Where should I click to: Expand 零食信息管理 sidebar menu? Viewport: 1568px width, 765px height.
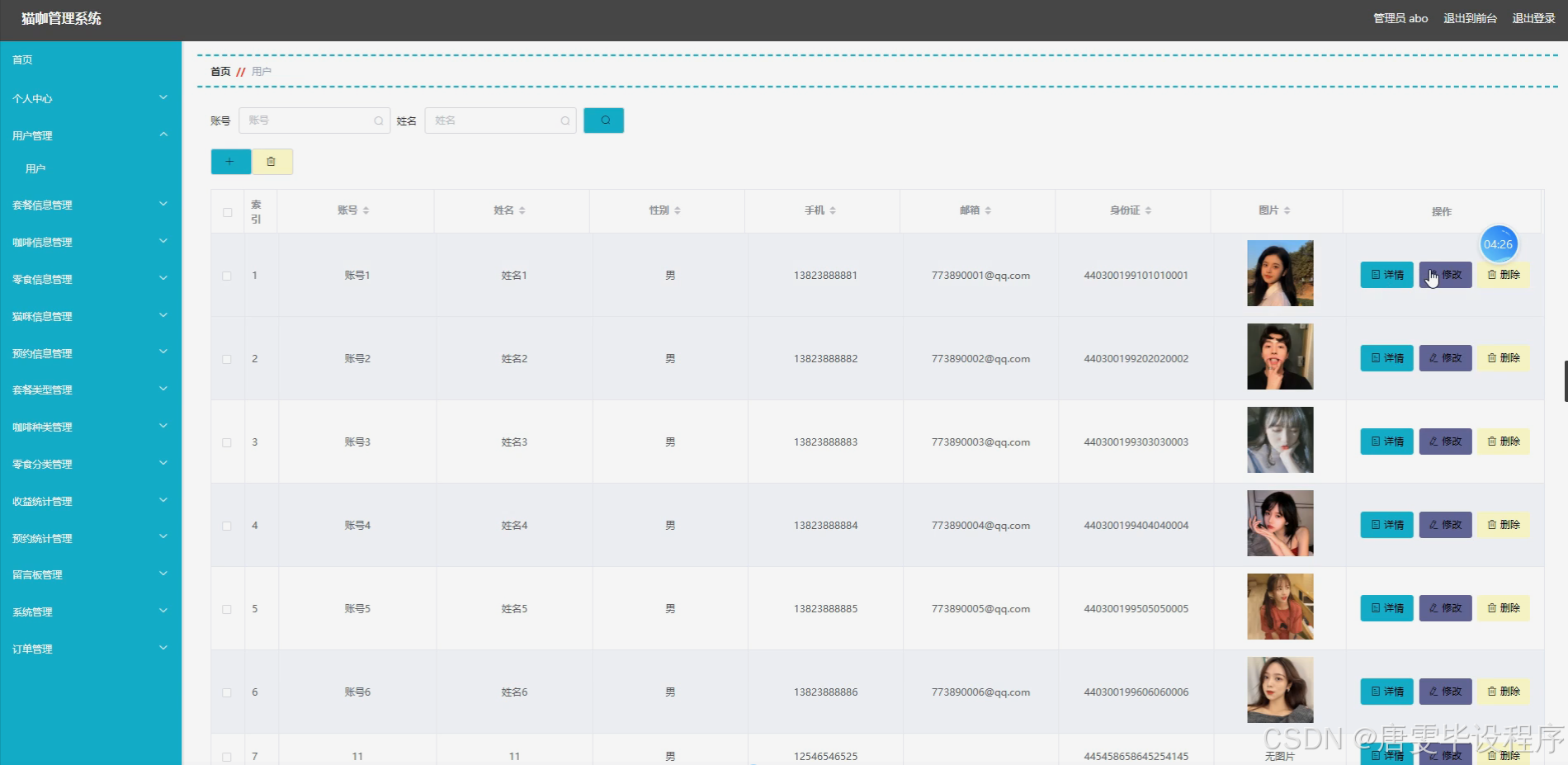(91, 279)
